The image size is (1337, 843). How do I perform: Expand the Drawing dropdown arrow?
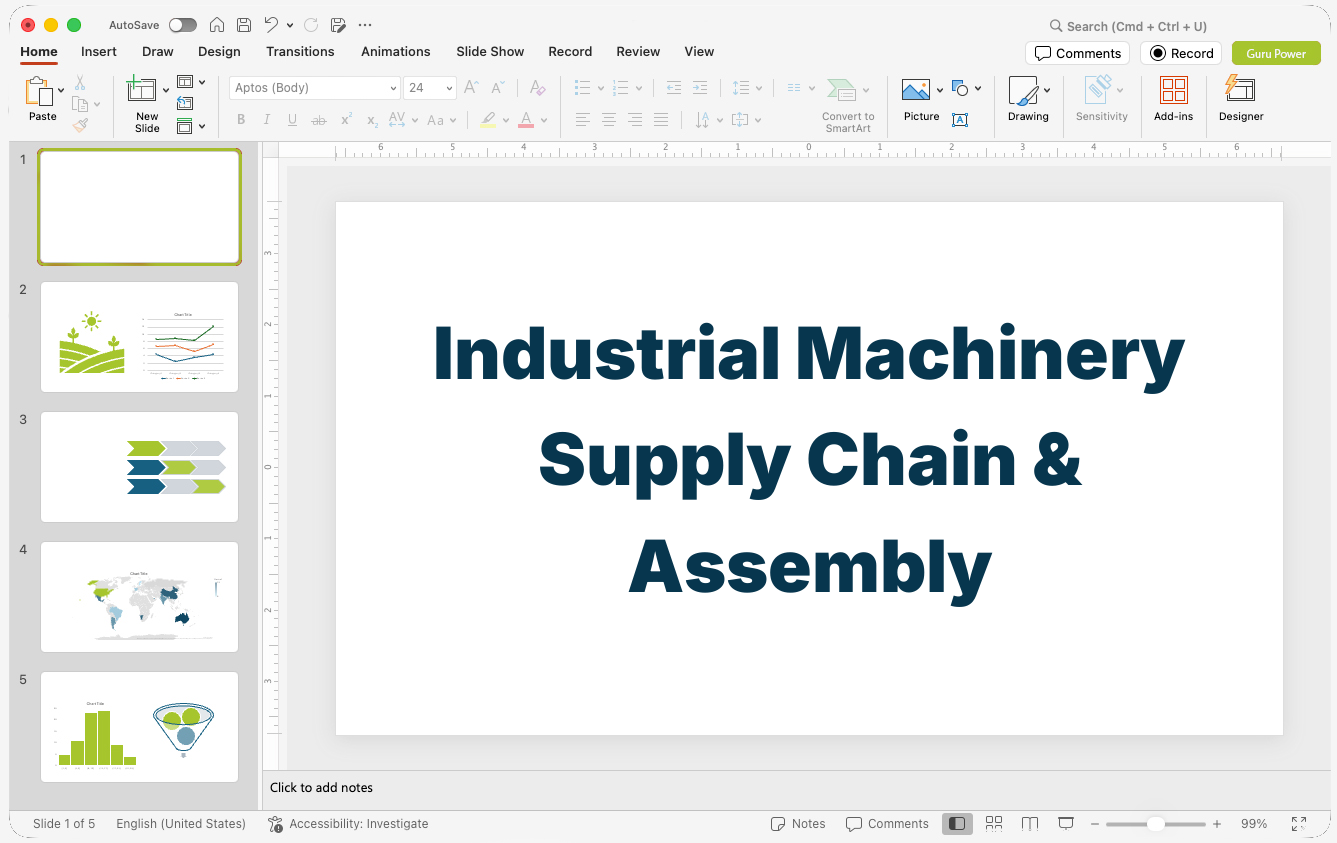[x=1047, y=90]
